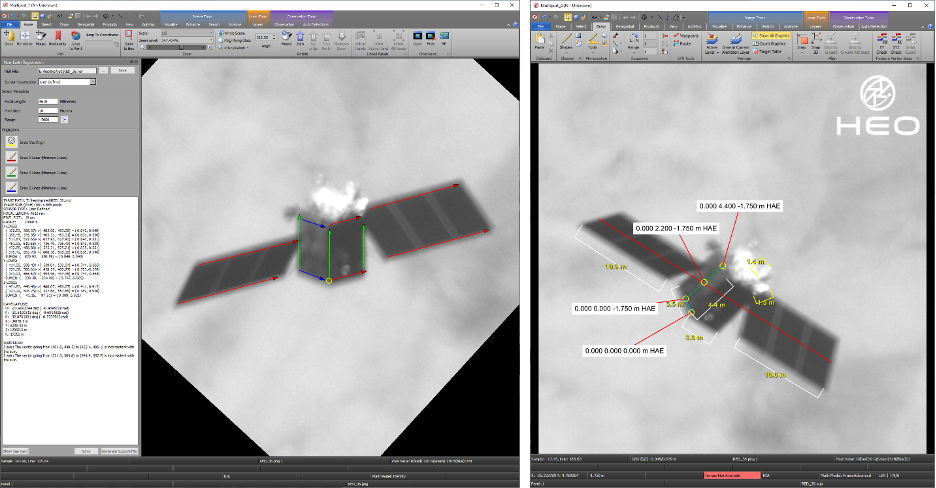This screenshot has width=936, height=488.
Task: Select the Mouse tool in Home ribbon
Action: [41, 39]
